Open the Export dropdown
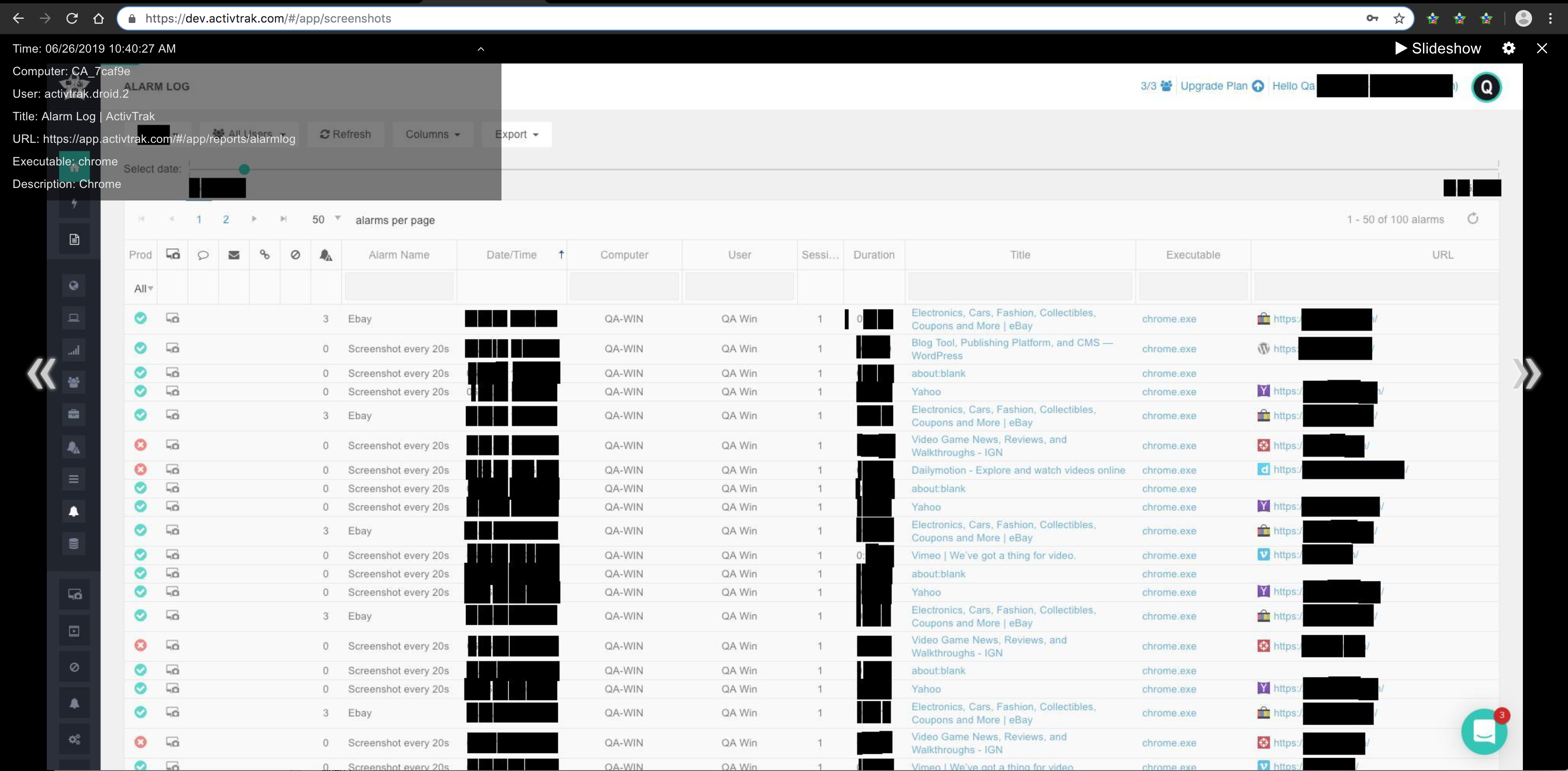This screenshot has width=1568, height=771. click(x=516, y=134)
